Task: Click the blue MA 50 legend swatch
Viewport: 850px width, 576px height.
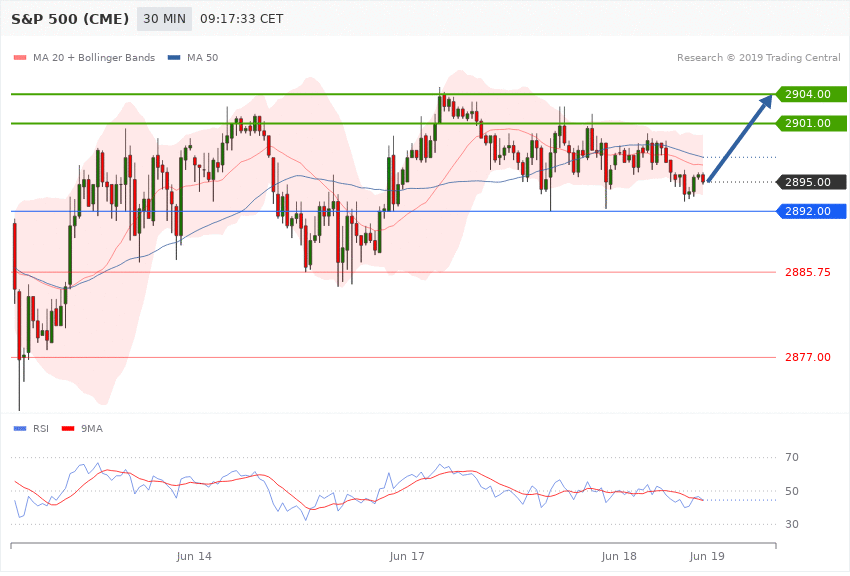Action: click(x=174, y=57)
